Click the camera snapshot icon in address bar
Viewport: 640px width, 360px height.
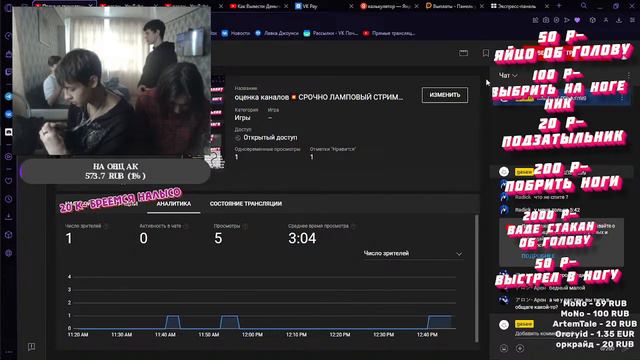[546, 20]
